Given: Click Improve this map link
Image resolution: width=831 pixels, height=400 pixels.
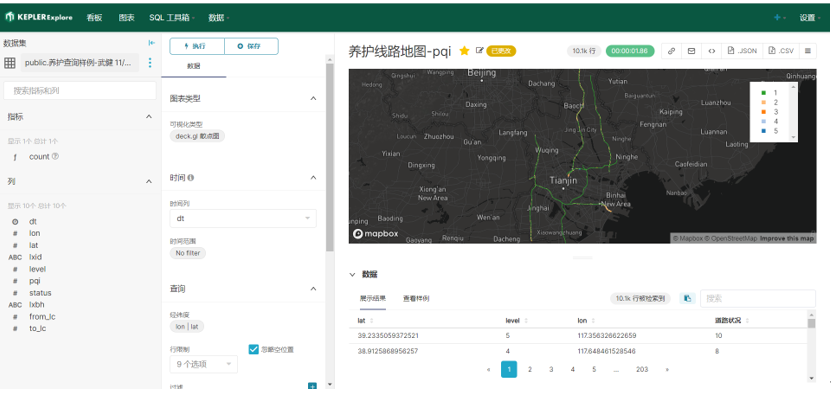Looking at the screenshot, I should coord(786,239).
